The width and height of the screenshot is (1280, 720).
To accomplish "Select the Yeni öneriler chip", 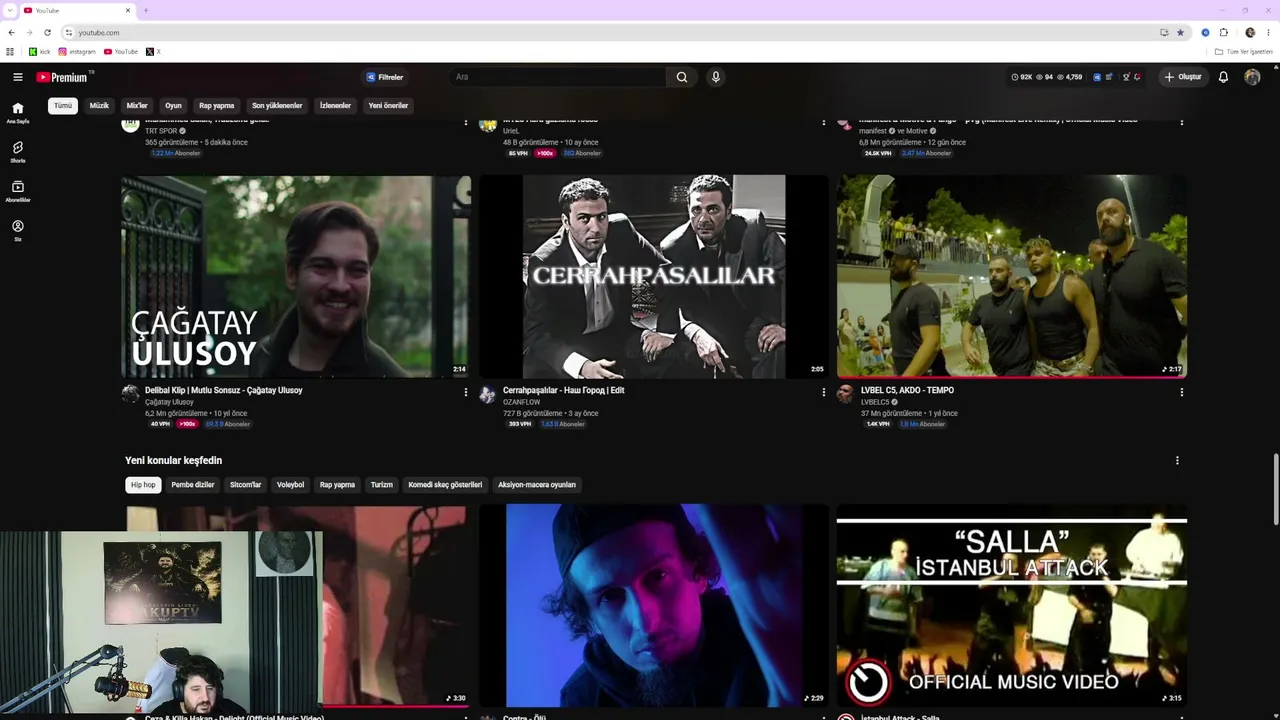I will pos(388,106).
